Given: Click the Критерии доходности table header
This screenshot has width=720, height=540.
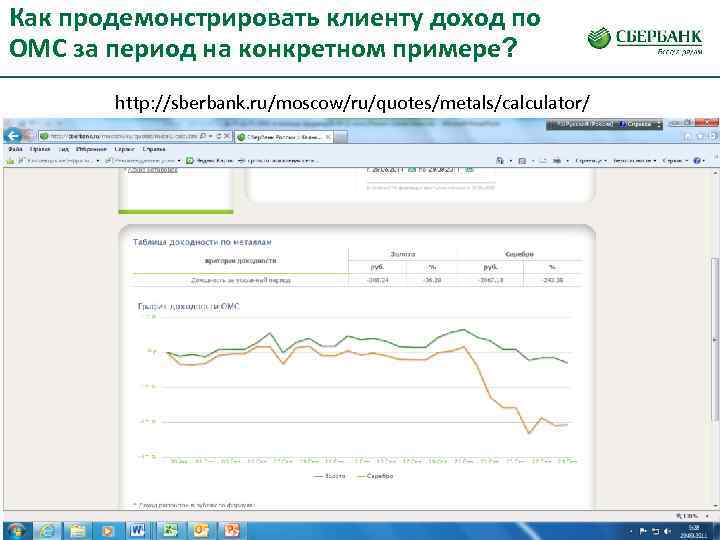Looking at the screenshot, I should pyautogui.click(x=241, y=261).
